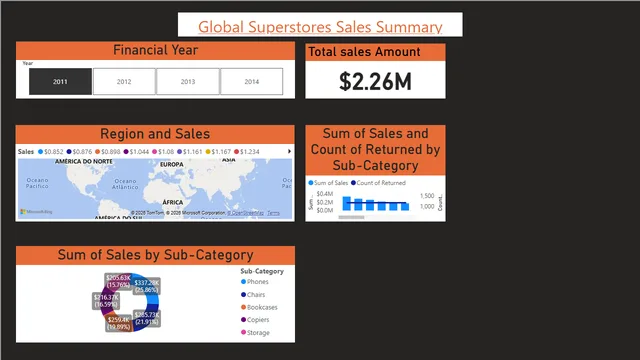Open the Global Superstores Sales Summary title link
The height and width of the screenshot is (360, 640).
pos(320,27)
